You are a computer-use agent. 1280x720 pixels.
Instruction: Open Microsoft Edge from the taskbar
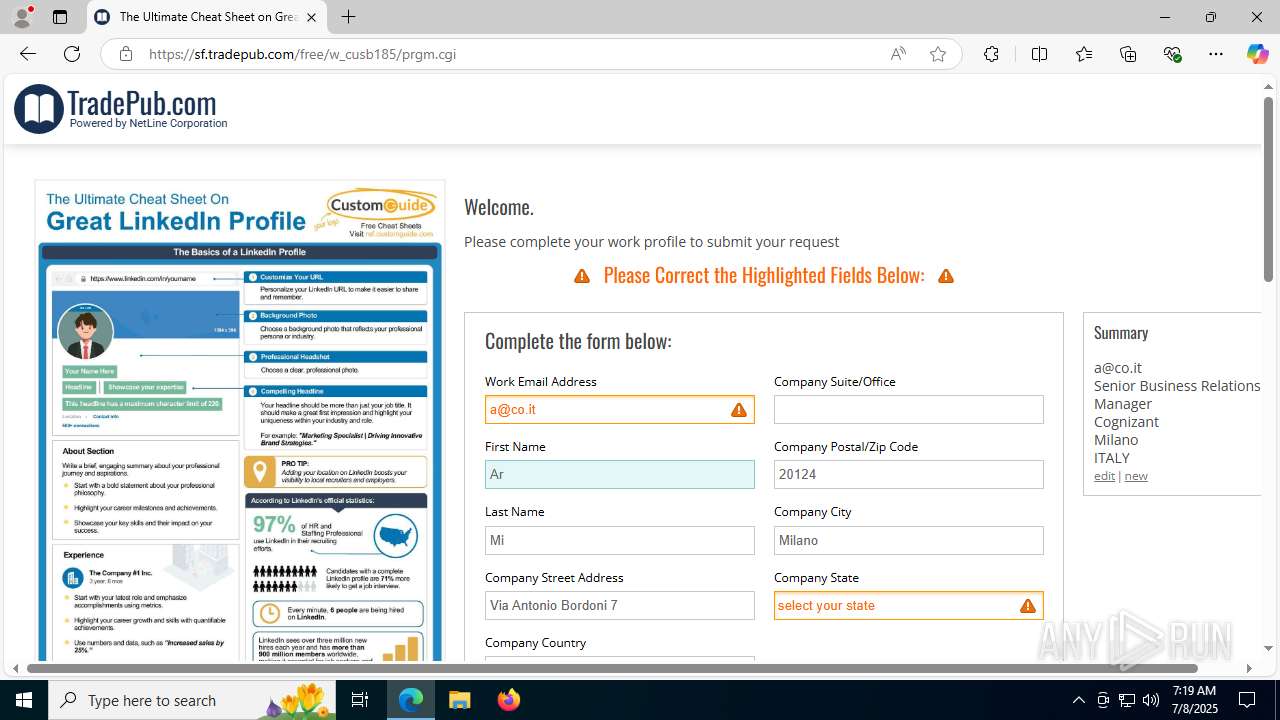[411, 700]
